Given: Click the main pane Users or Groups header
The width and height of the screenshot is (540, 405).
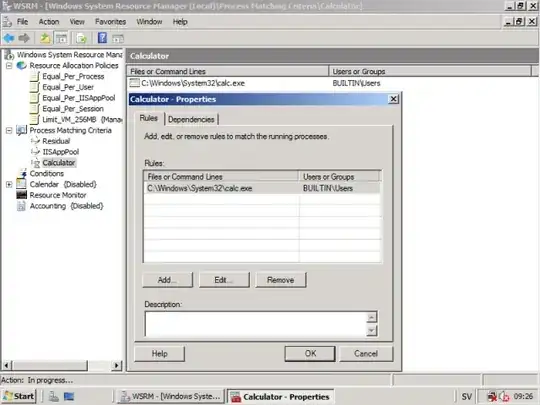Looking at the screenshot, I should click(x=430, y=71).
